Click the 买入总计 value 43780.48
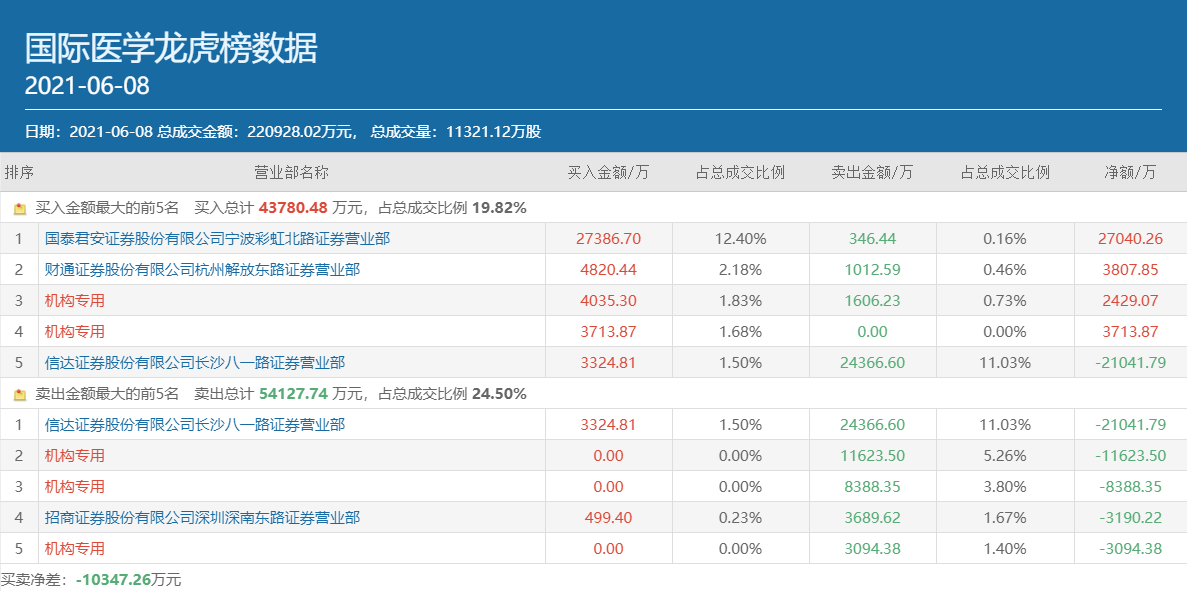The image size is (1187, 591). pos(293,208)
